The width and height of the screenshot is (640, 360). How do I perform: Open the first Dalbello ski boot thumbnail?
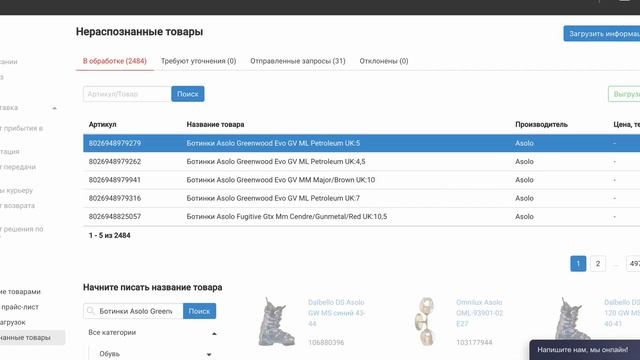276,322
